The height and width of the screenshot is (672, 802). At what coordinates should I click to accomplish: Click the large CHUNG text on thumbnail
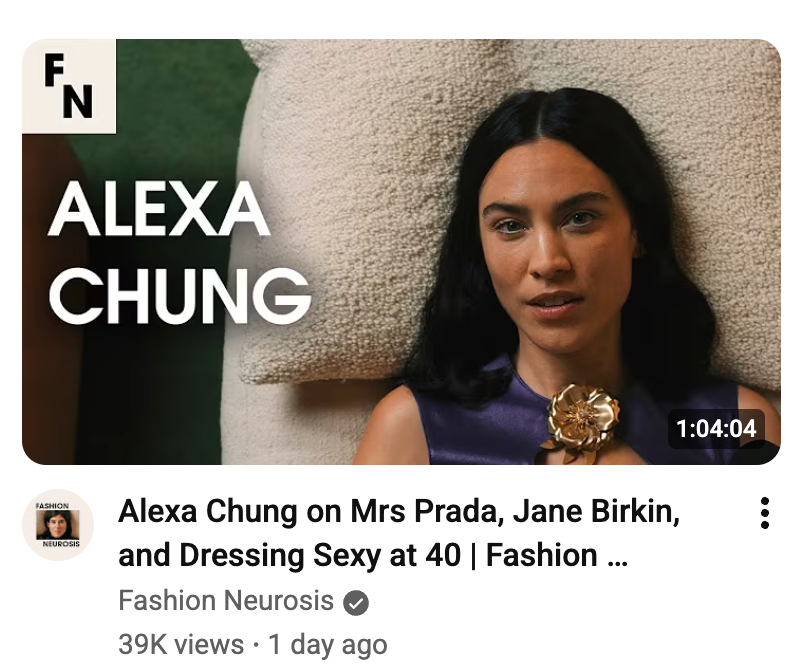click(x=180, y=297)
